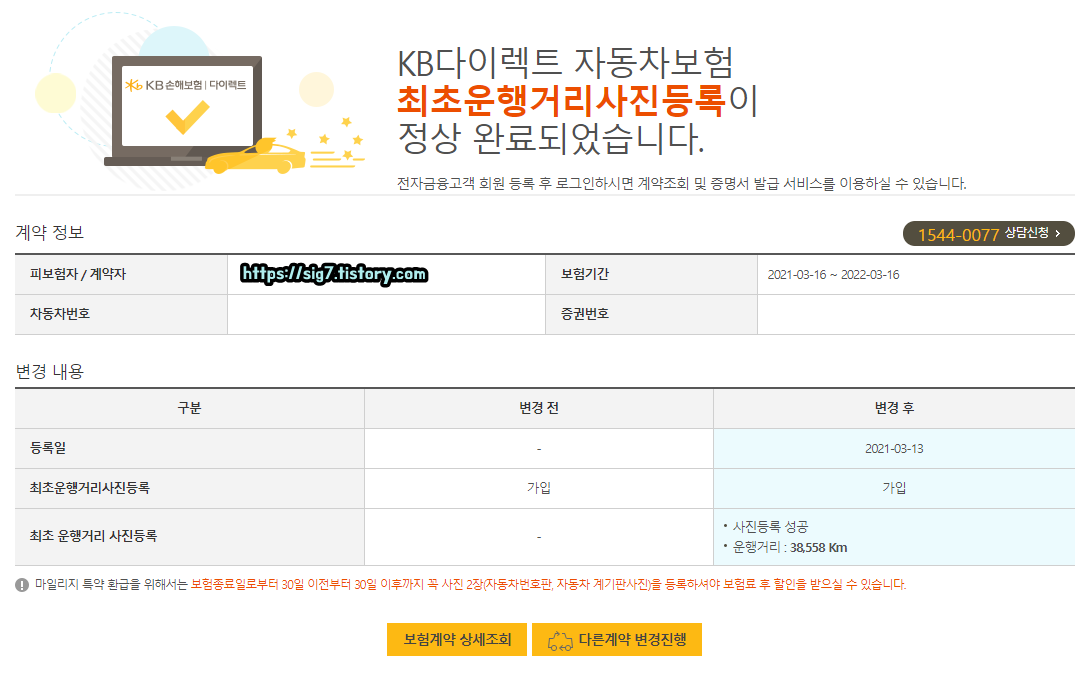Click the 변경 내용 section heading
The height and width of the screenshot is (678, 1089).
(49, 372)
